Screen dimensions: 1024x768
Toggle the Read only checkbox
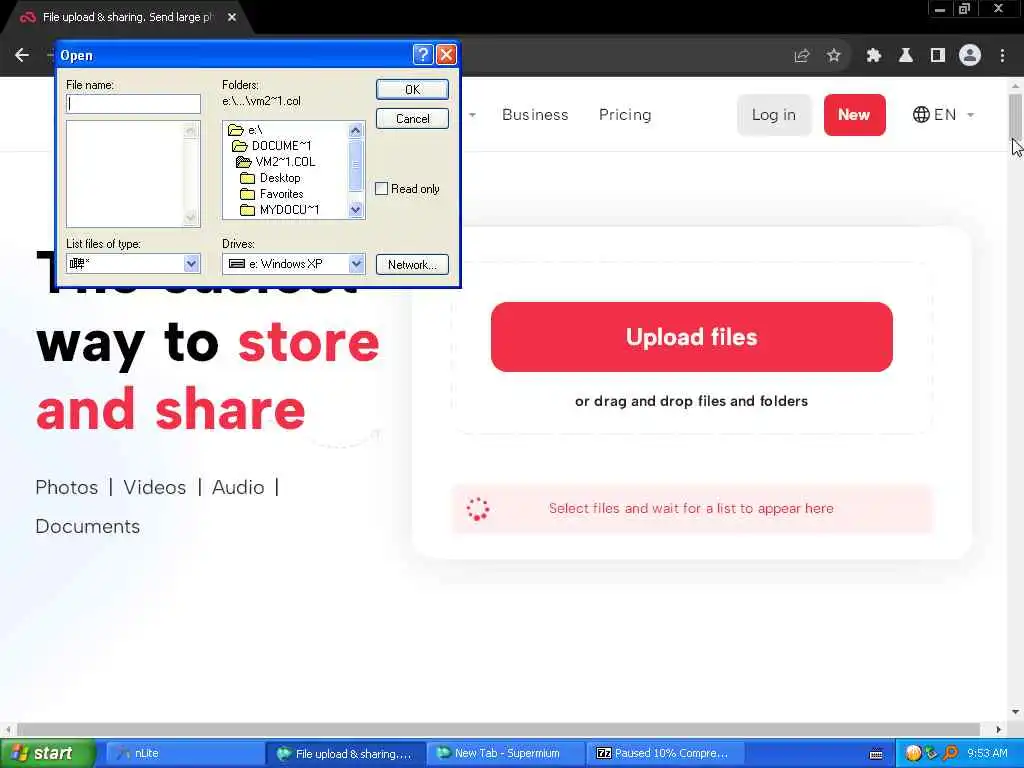click(x=381, y=189)
